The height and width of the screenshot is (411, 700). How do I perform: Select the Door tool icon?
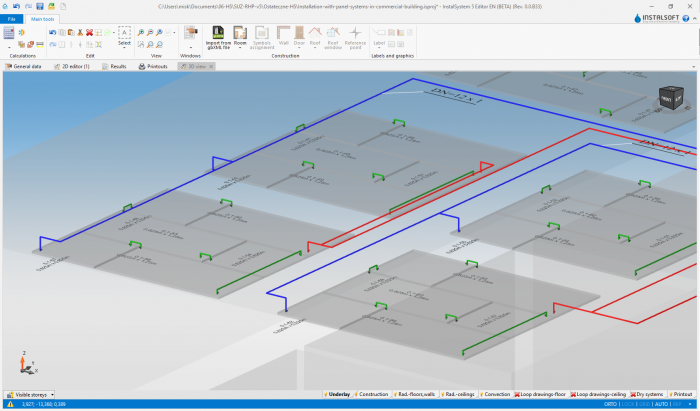[x=299, y=32]
